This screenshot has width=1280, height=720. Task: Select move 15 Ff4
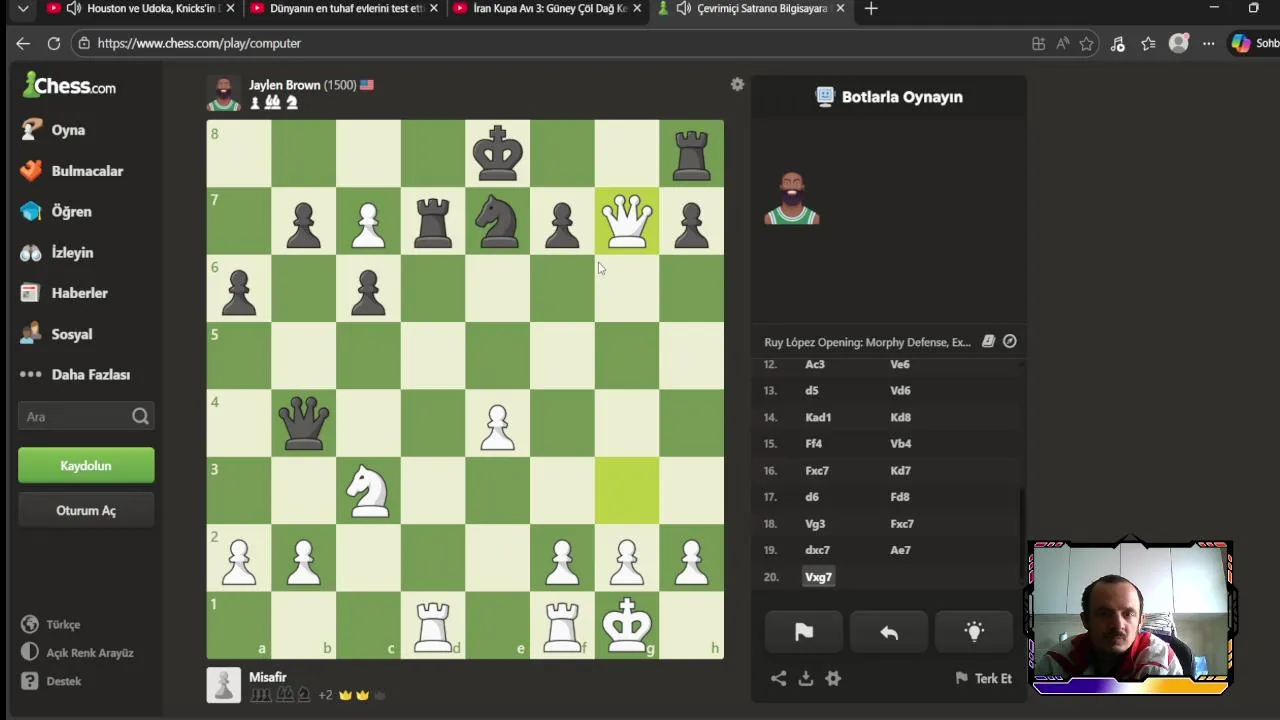(x=813, y=444)
